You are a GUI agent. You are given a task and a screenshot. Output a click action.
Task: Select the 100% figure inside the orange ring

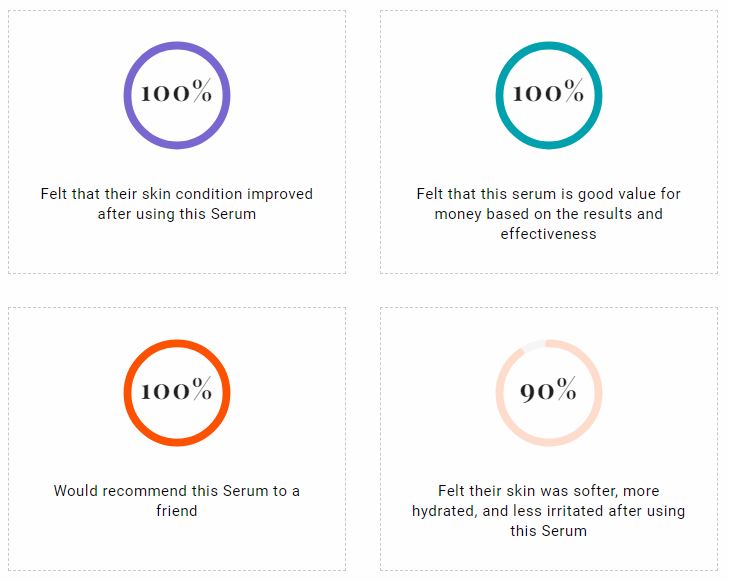(x=177, y=391)
